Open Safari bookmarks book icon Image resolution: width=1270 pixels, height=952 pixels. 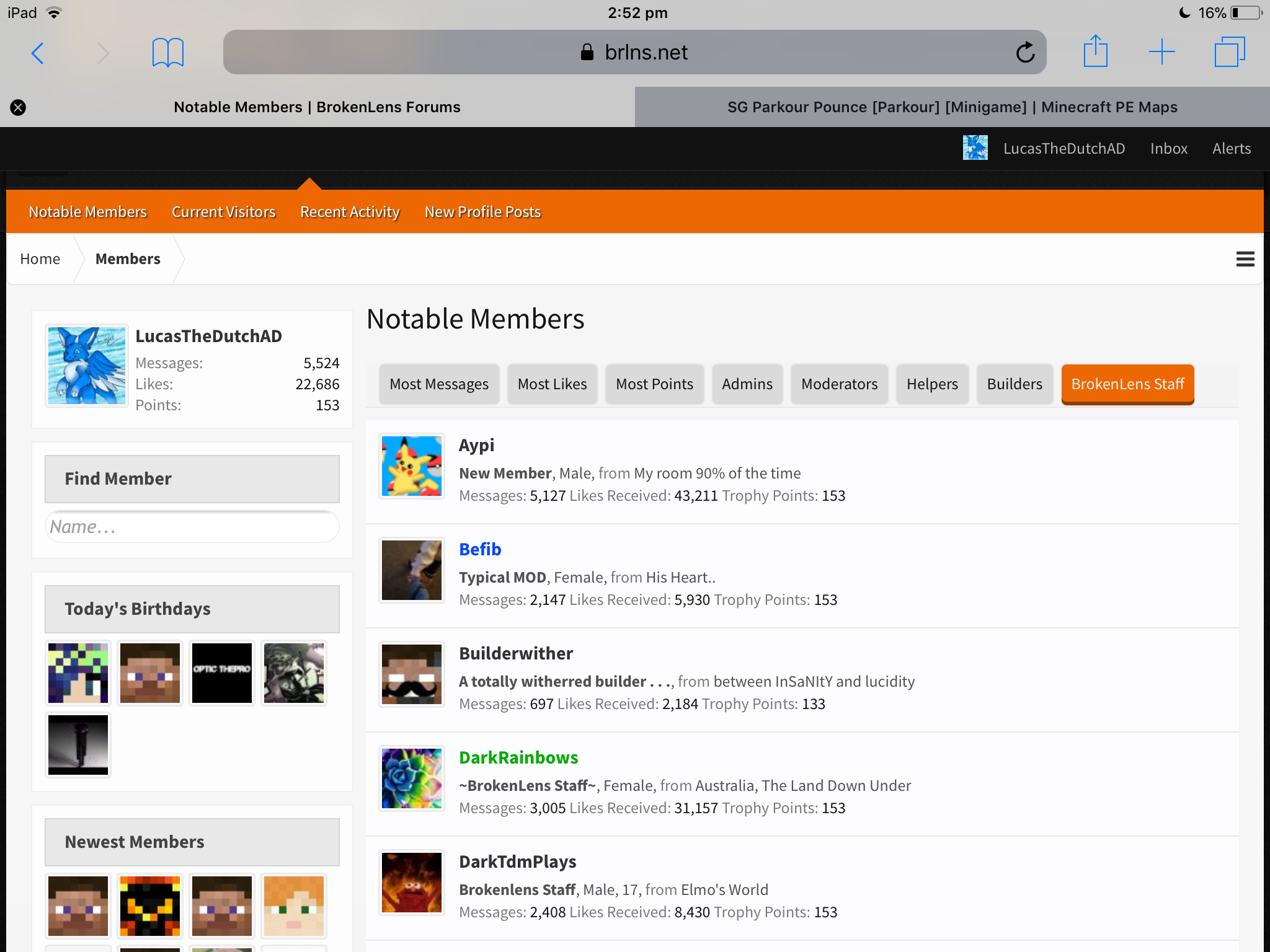pos(167,53)
